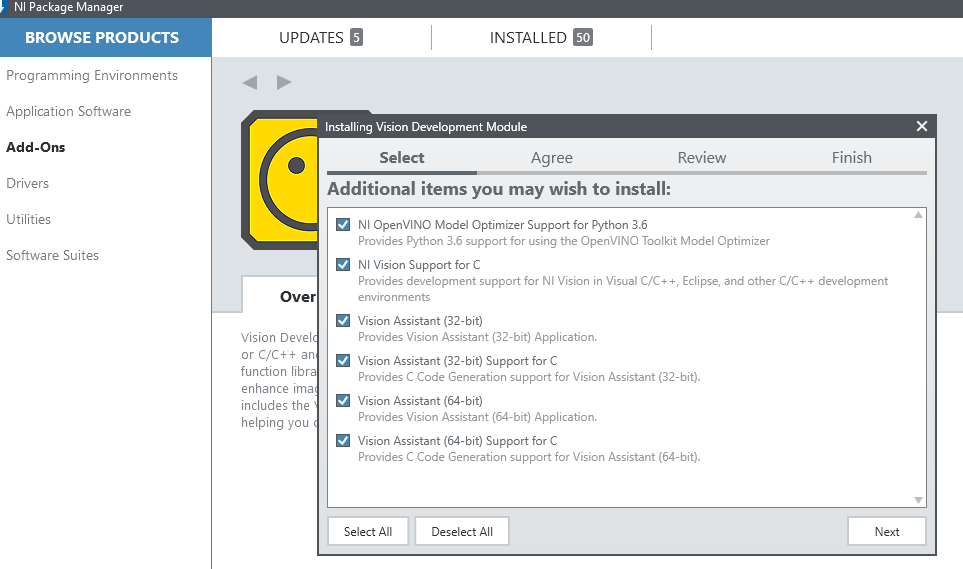Toggle Vision Assistant (64-bit) checkbox
This screenshot has width=963, height=569.
click(343, 401)
